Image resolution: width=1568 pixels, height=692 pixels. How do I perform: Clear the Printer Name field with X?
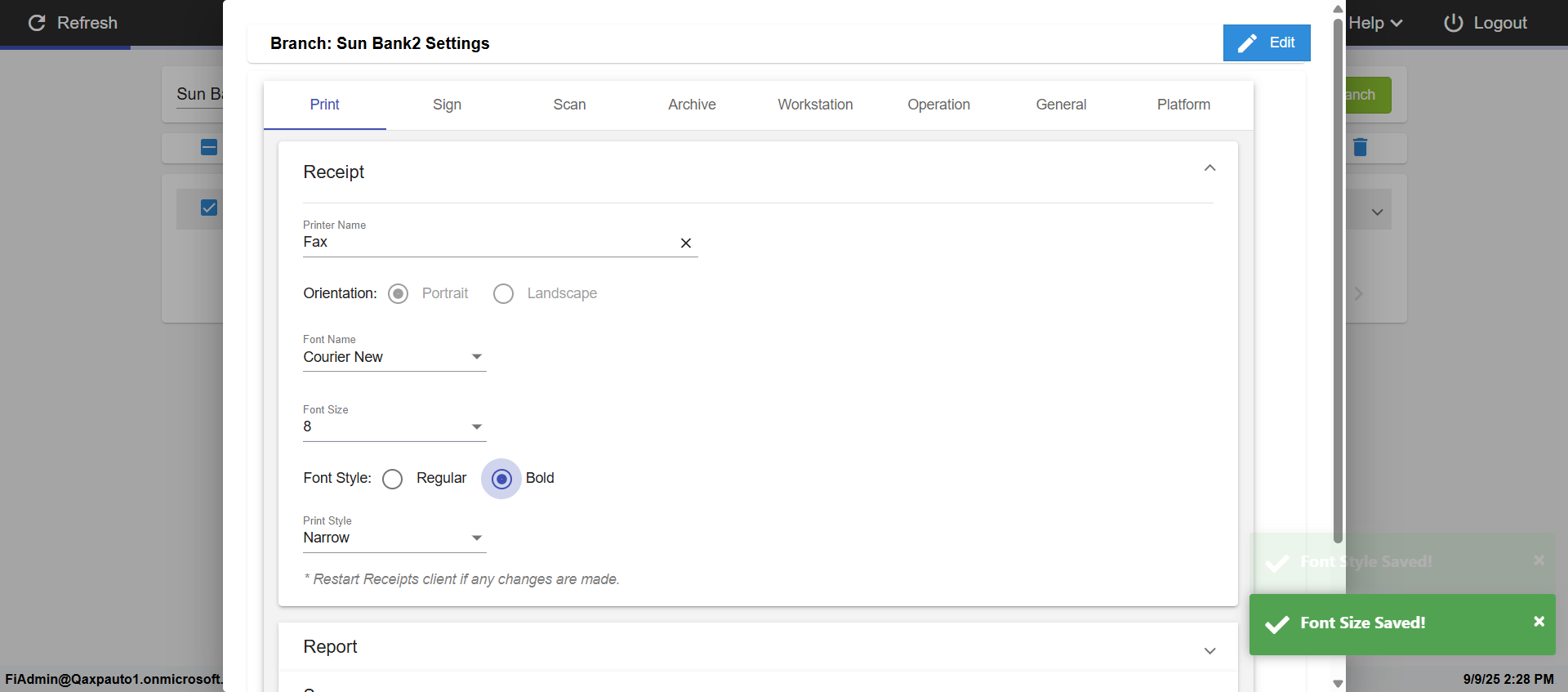point(686,243)
